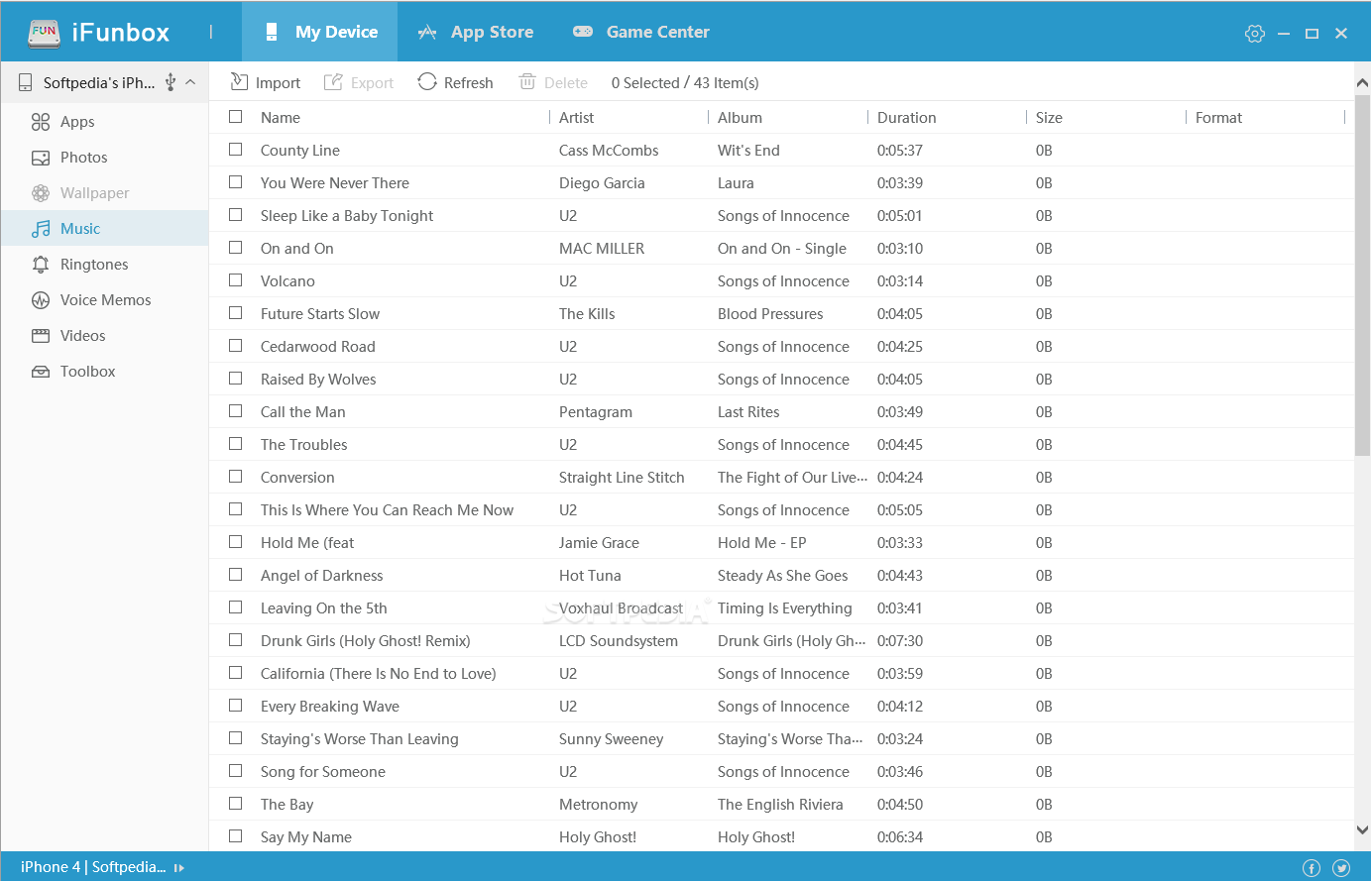Click the Voice Memos waveform icon
The height and width of the screenshot is (882, 1372).
[x=41, y=300]
